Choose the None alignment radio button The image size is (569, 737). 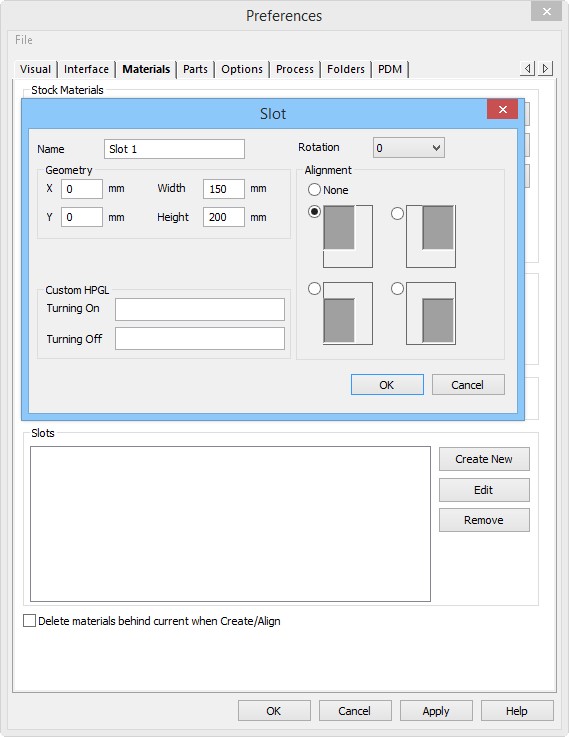[x=314, y=190]
